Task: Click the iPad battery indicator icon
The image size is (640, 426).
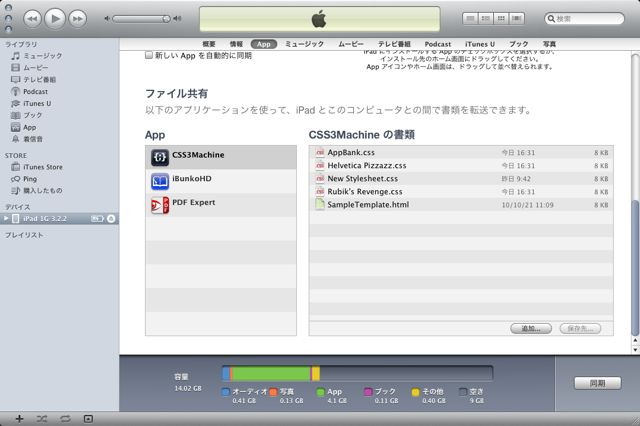Action: [x=97, y=219]
